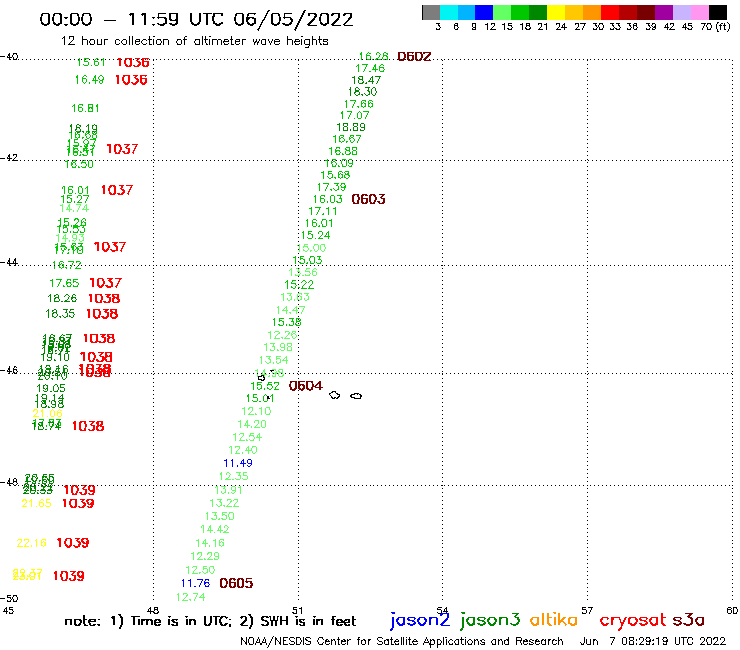This screenshot has width=740, height=650.
Task: Click the '-42' latitude axis label
Action: coord(9,158)
